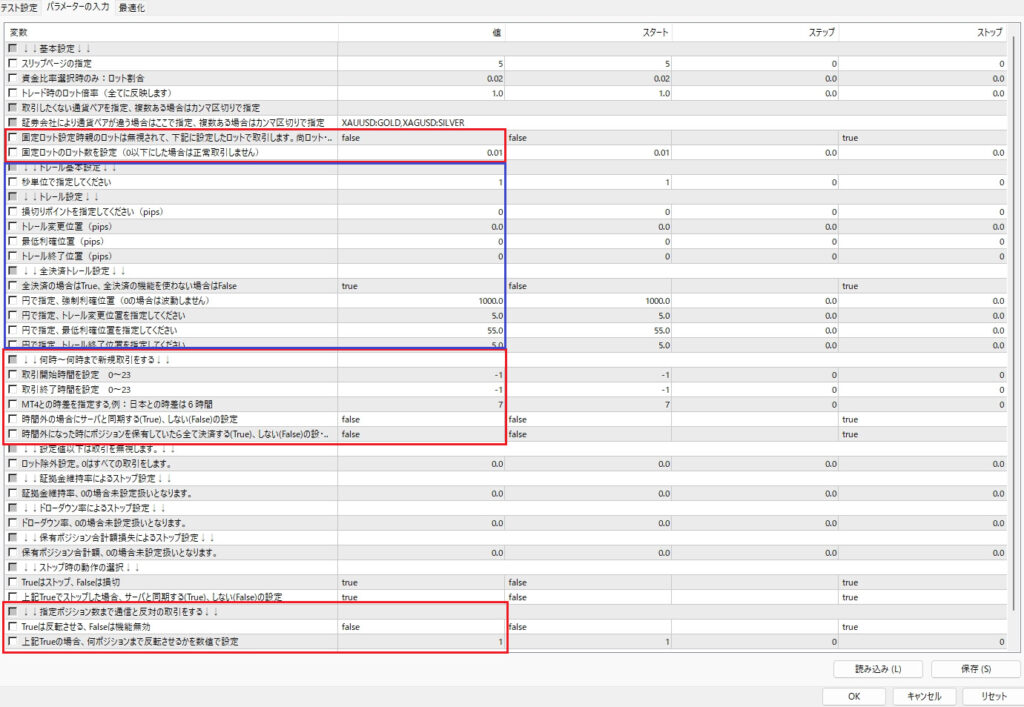Confirm settings with the OK button
Screen dimensions: 1024x707
pyautogui.click(x=853, y=696)
